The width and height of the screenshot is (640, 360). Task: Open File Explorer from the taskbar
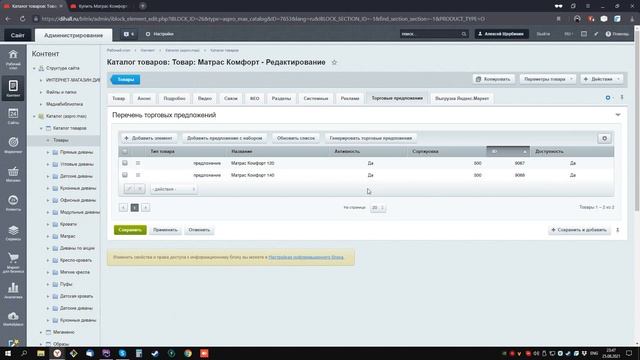tap(41, 353)
